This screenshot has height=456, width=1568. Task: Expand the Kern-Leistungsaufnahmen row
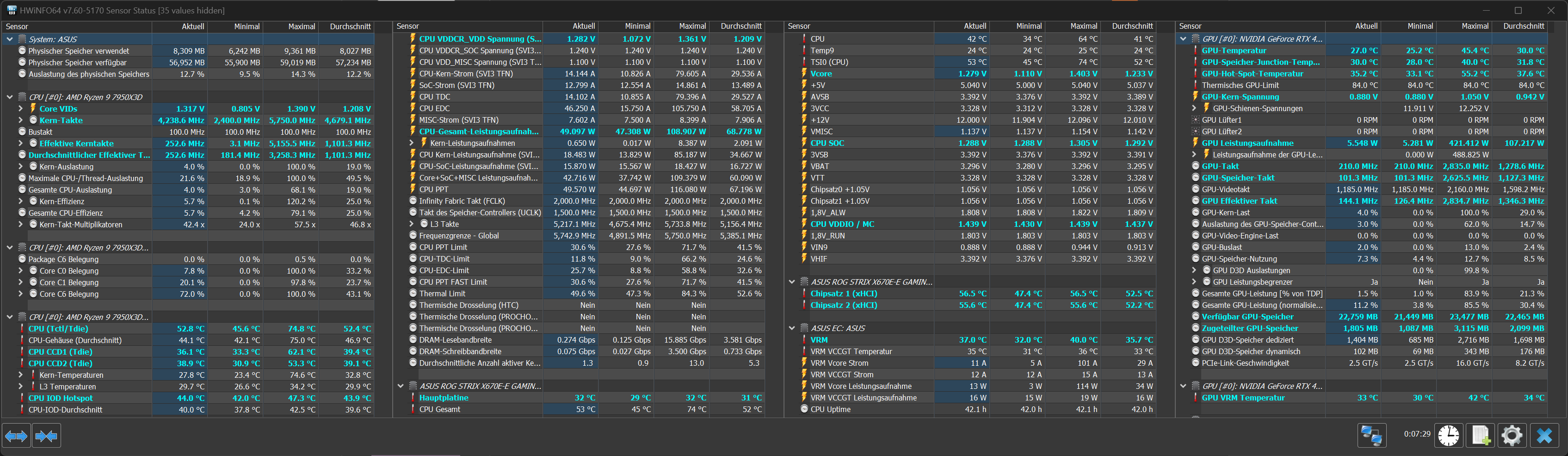(x=412, y=143)
